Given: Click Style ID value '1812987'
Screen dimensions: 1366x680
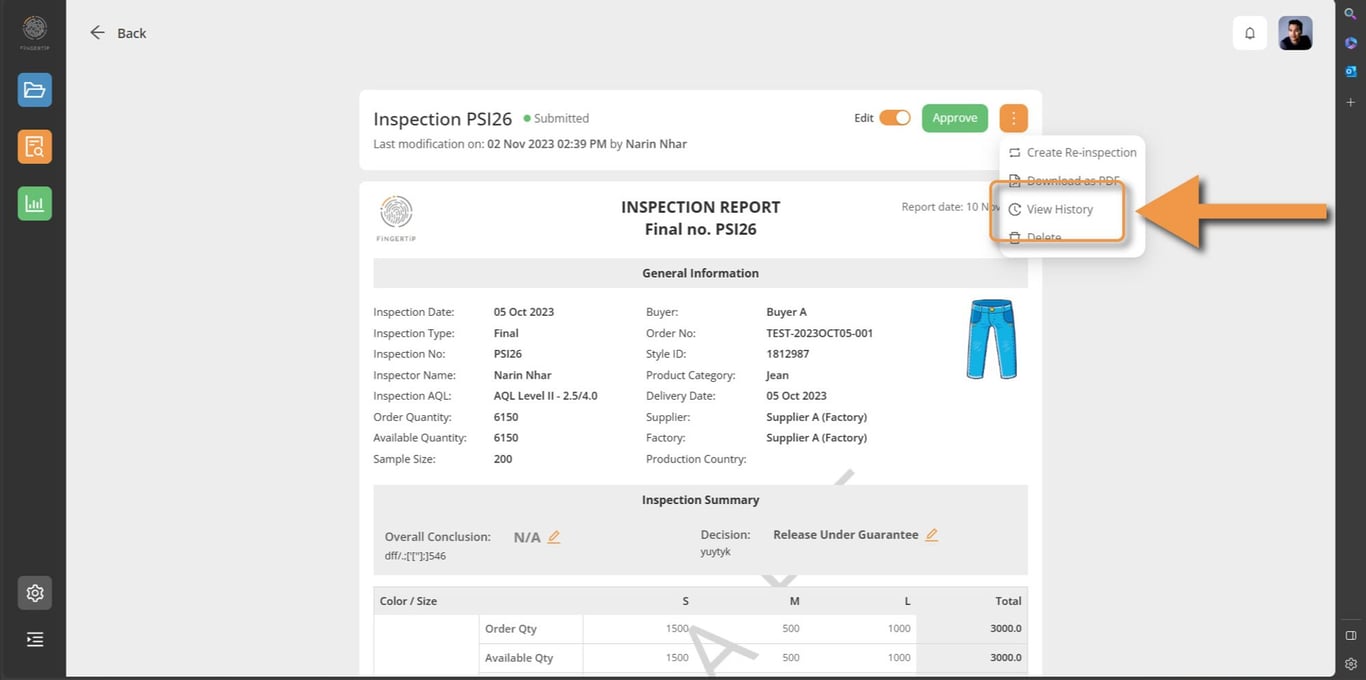Looking at the screenshot, I should [788, 354].
